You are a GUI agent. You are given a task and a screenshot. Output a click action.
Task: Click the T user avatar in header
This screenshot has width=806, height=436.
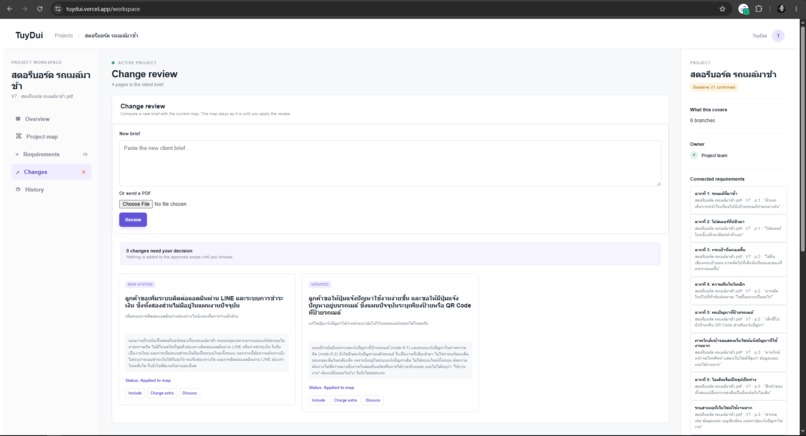[x=778, y=35]
